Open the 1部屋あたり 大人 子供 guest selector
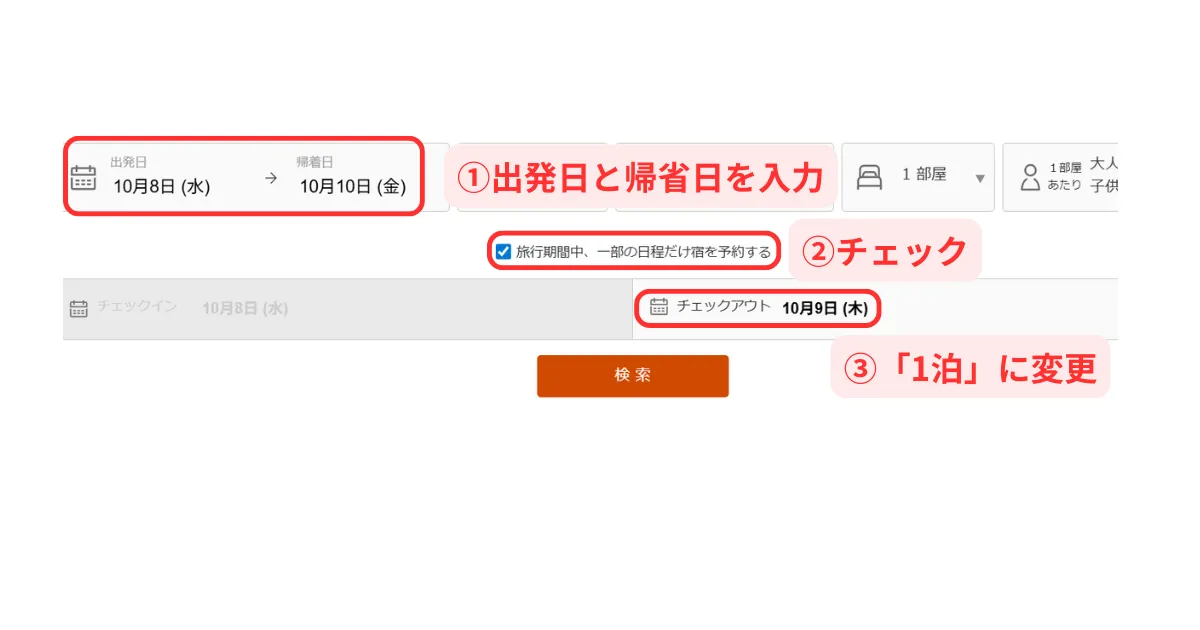 coord(1060,177)
